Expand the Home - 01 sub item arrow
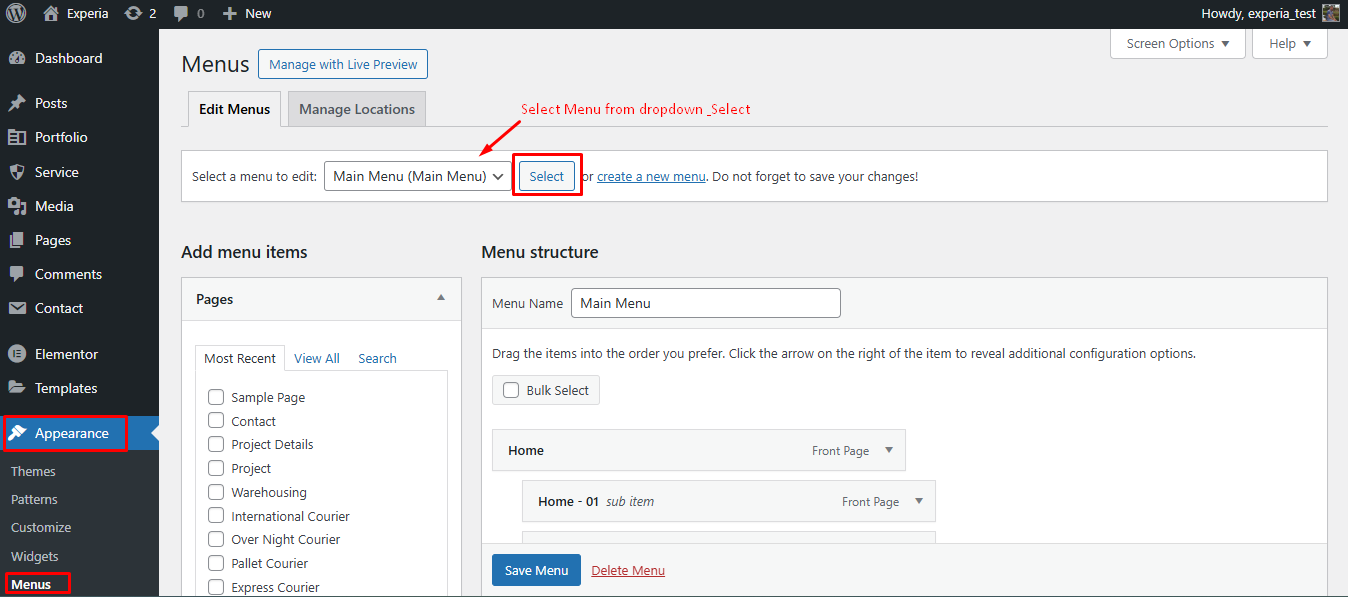 919,501
